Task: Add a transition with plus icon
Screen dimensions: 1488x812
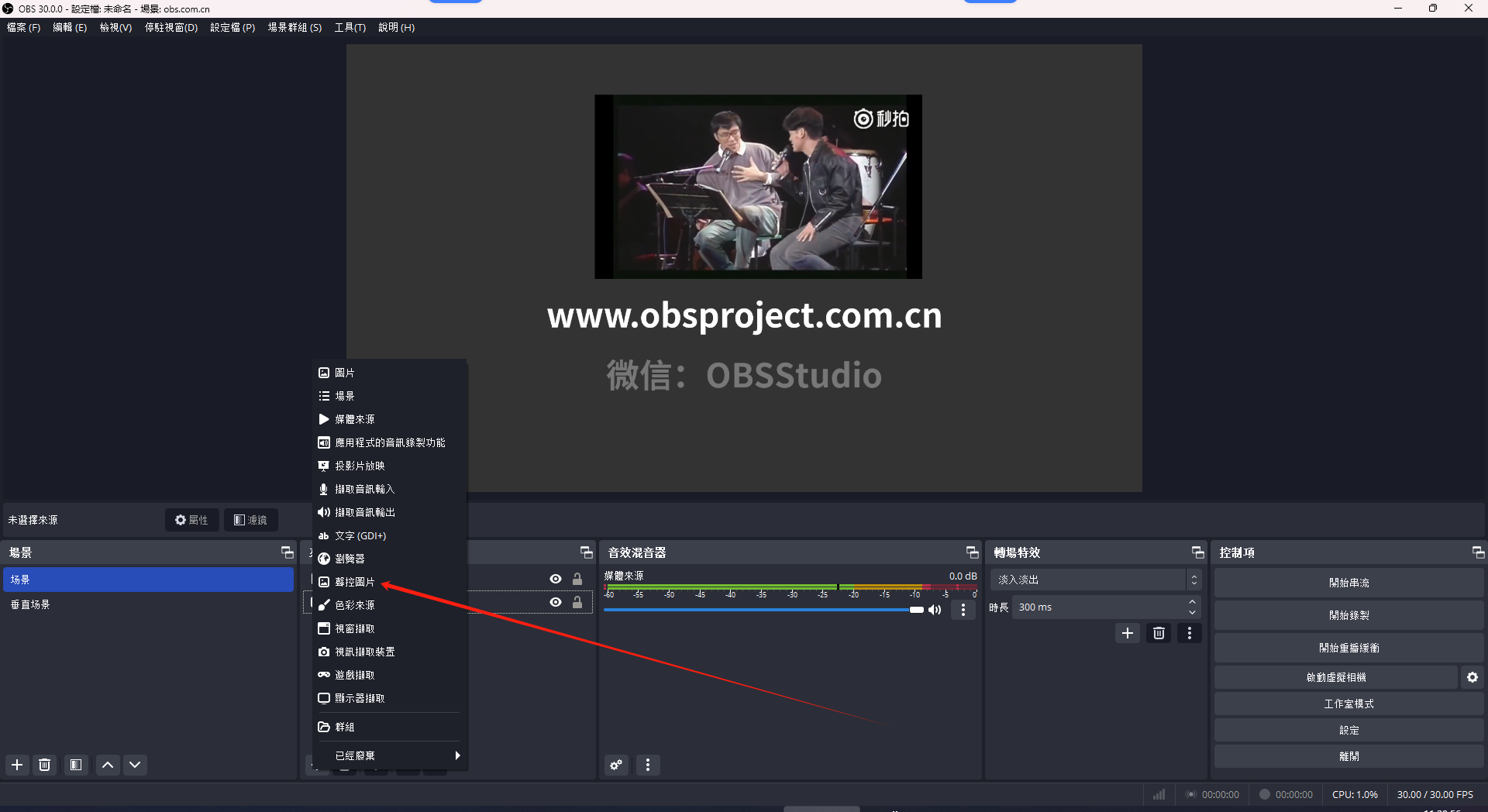Action: click(1128, 633)
